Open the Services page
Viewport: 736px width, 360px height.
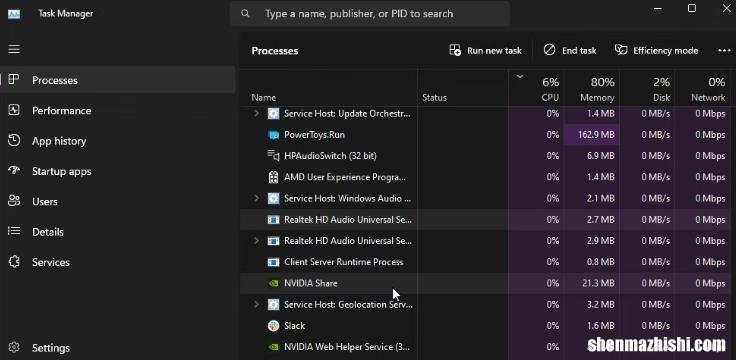118,262
